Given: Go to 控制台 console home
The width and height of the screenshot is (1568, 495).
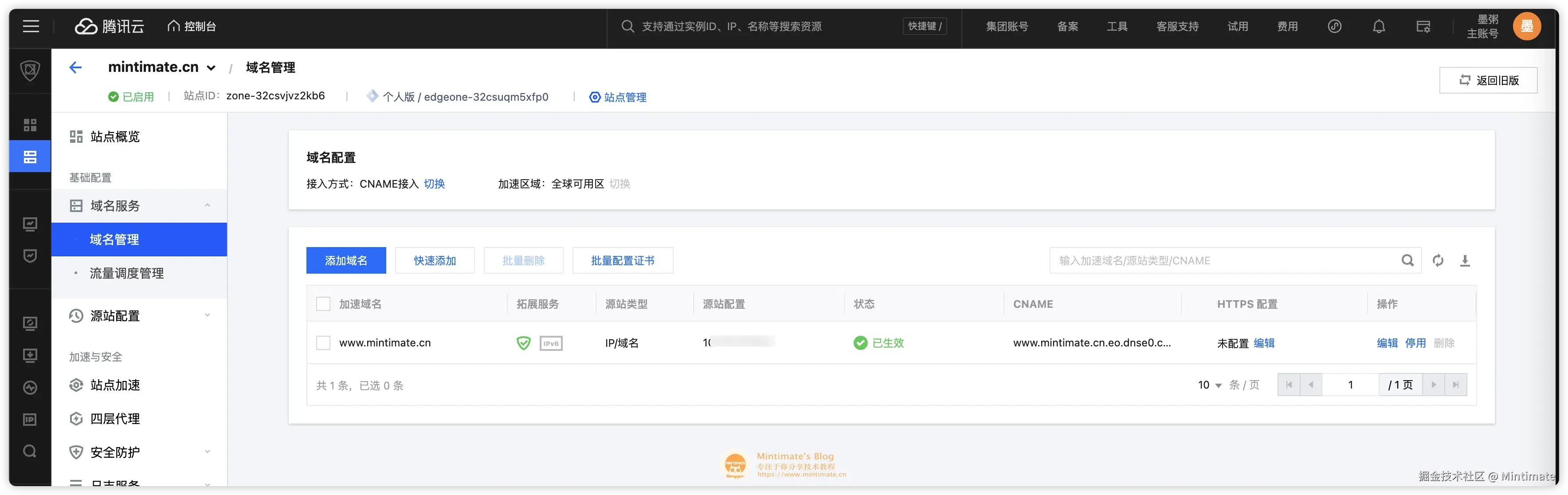Looking at the screenshot, I should (x=192, y=26).
